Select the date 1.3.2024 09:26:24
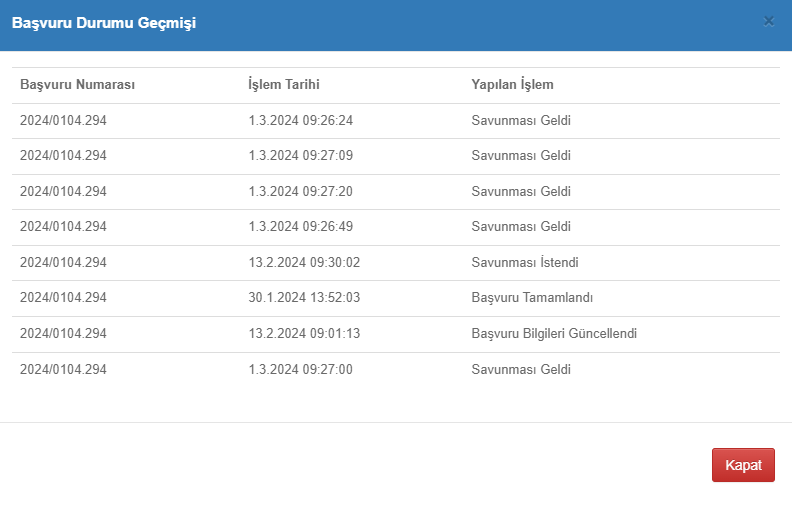 pos(301,120)
